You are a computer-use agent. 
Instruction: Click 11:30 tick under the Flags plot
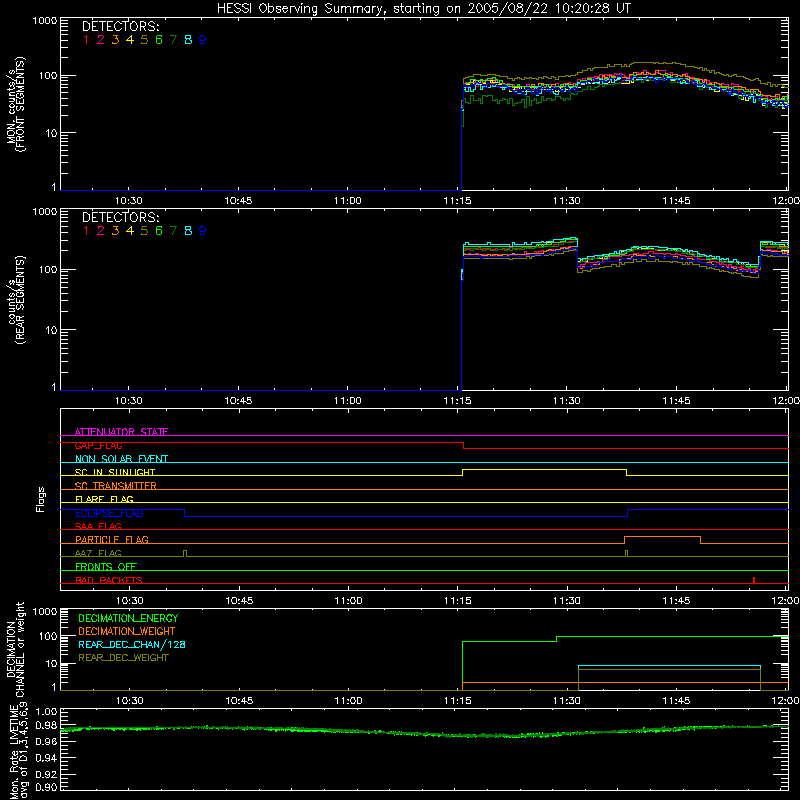(x=567, y=601)
